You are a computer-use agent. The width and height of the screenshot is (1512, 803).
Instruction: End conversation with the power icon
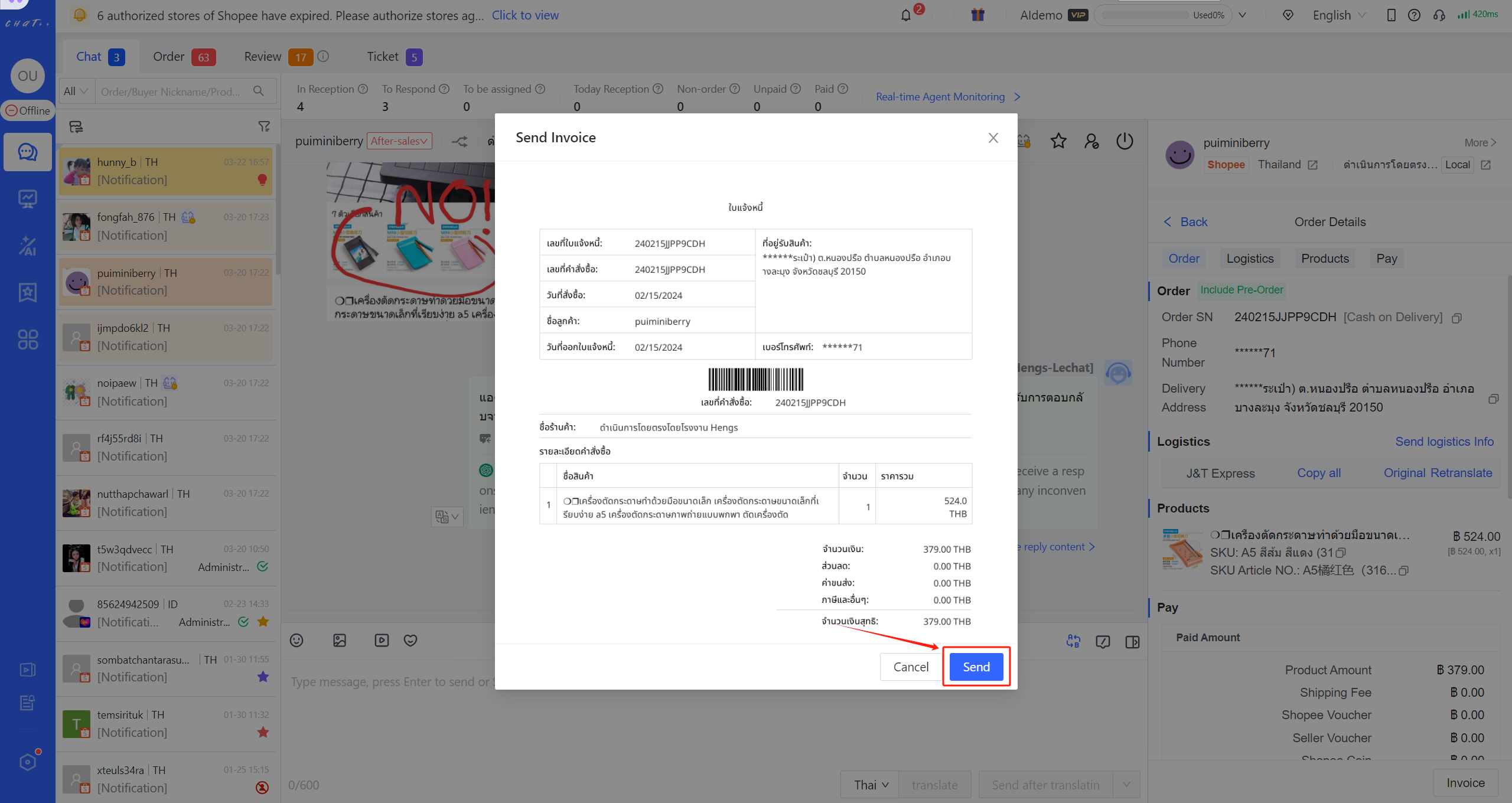coord(1125,141)
